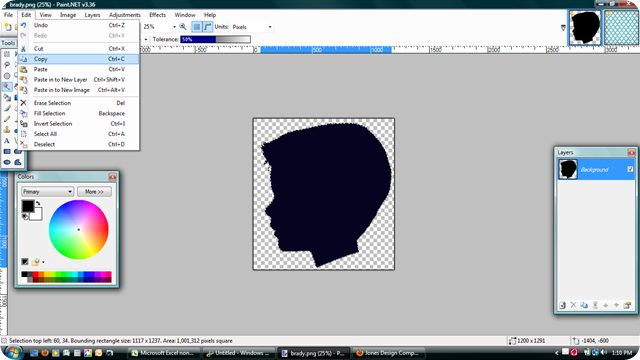Add a new layer in Layers panel
Viewport: 640px width, 360px height.
(x=562, y=305)
